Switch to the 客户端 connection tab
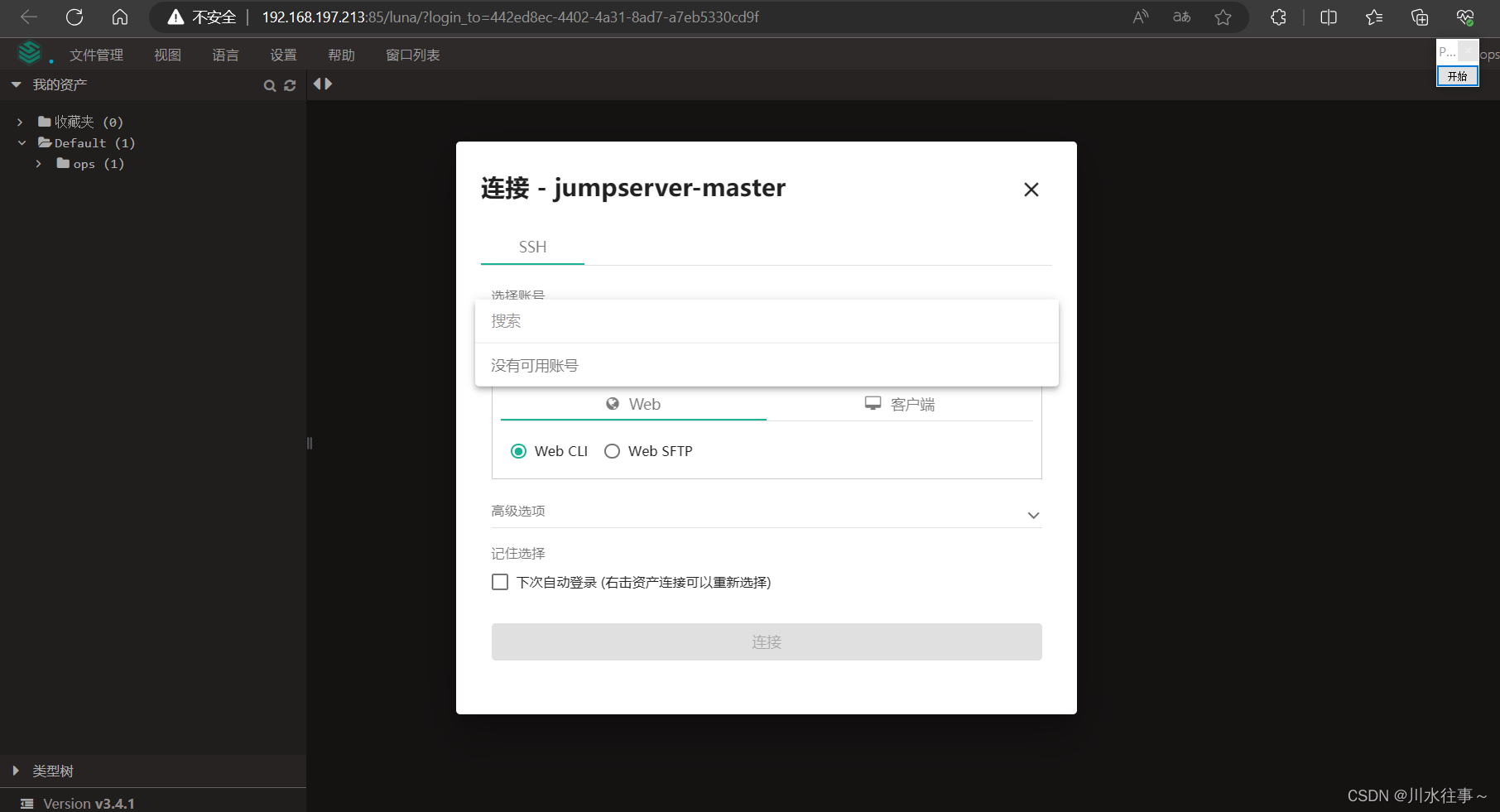Screen dimensions: 1500x812 point(900,404)
